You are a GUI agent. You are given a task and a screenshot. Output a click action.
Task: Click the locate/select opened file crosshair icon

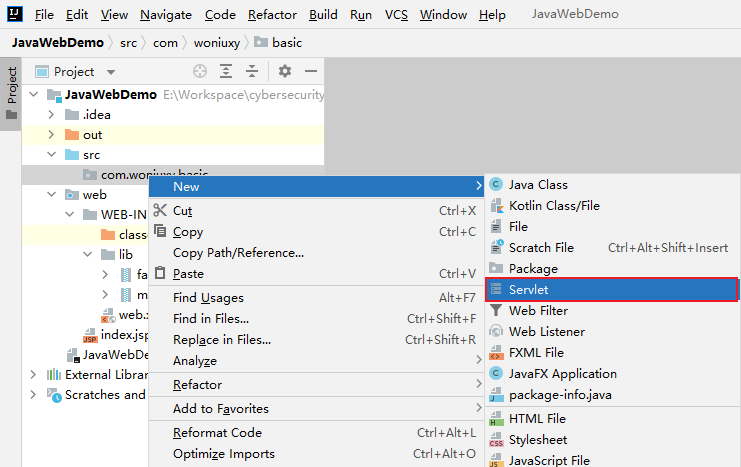point(200,71)
